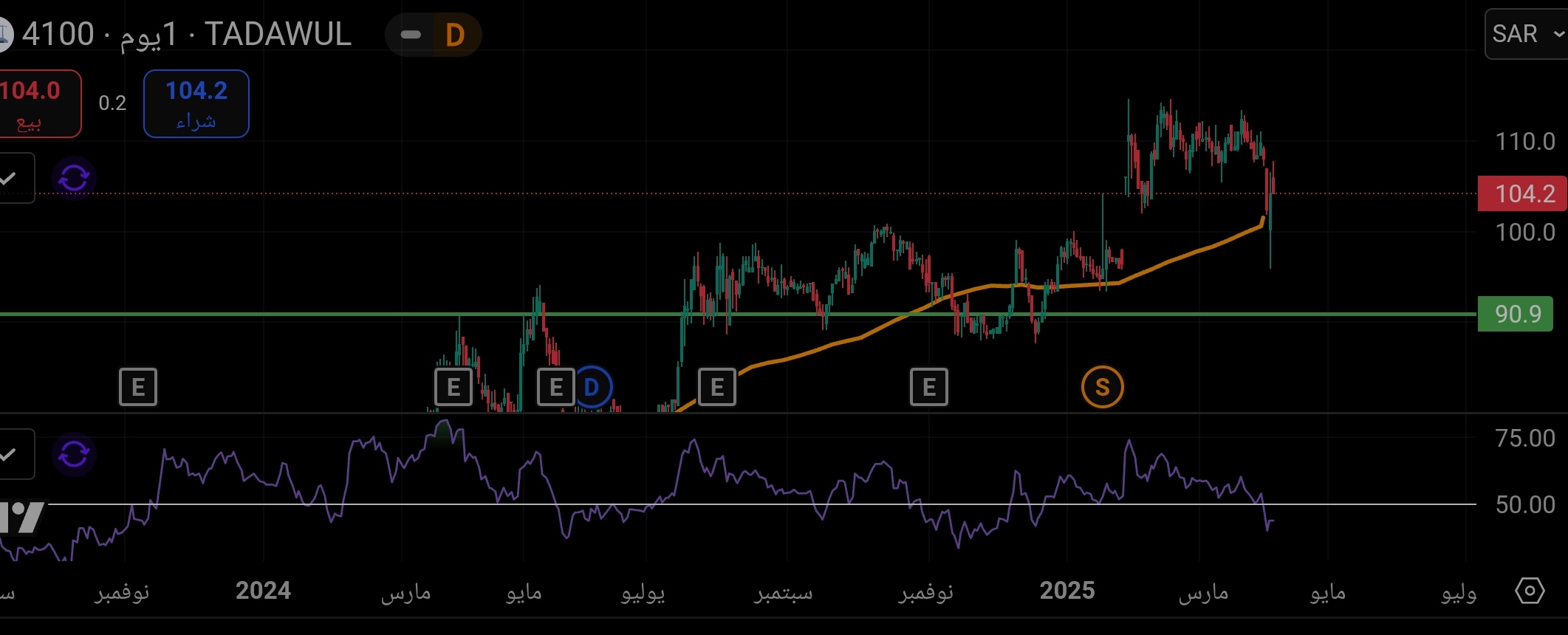Open the SAR currency dropdown
The image size is (1568, 635).
(x=1527, y=34)
